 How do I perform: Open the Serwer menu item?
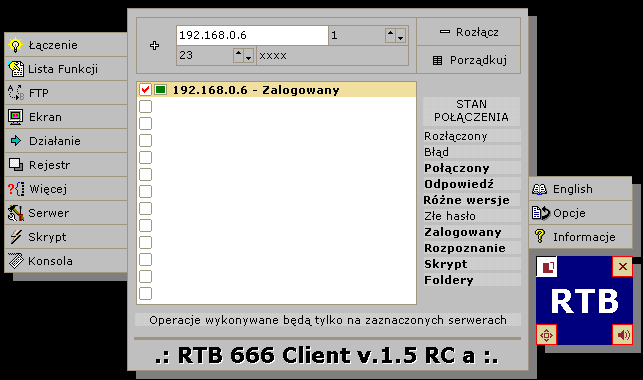[x=66, y=213]
